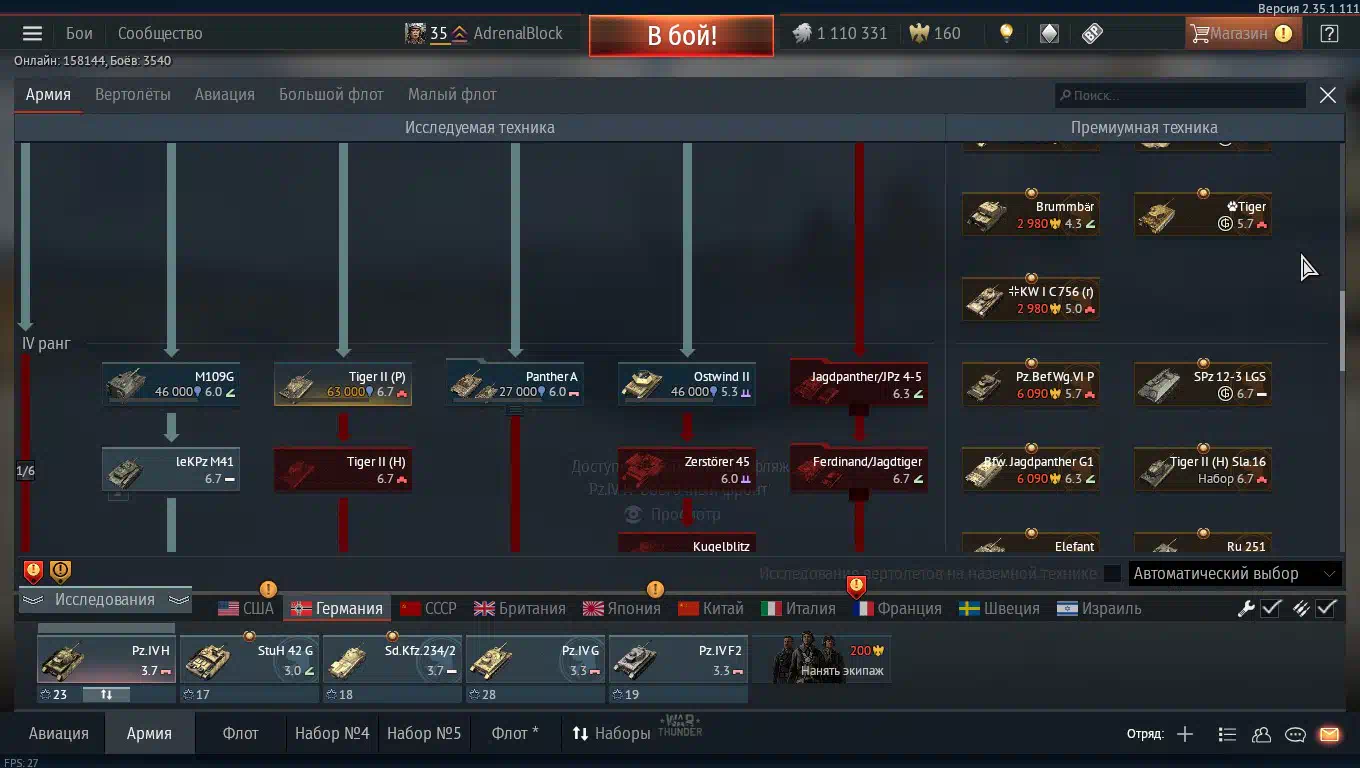1360x768 pixels.
Task: Open the lightbulb research points icon
Action: [x=1007, y=33]
